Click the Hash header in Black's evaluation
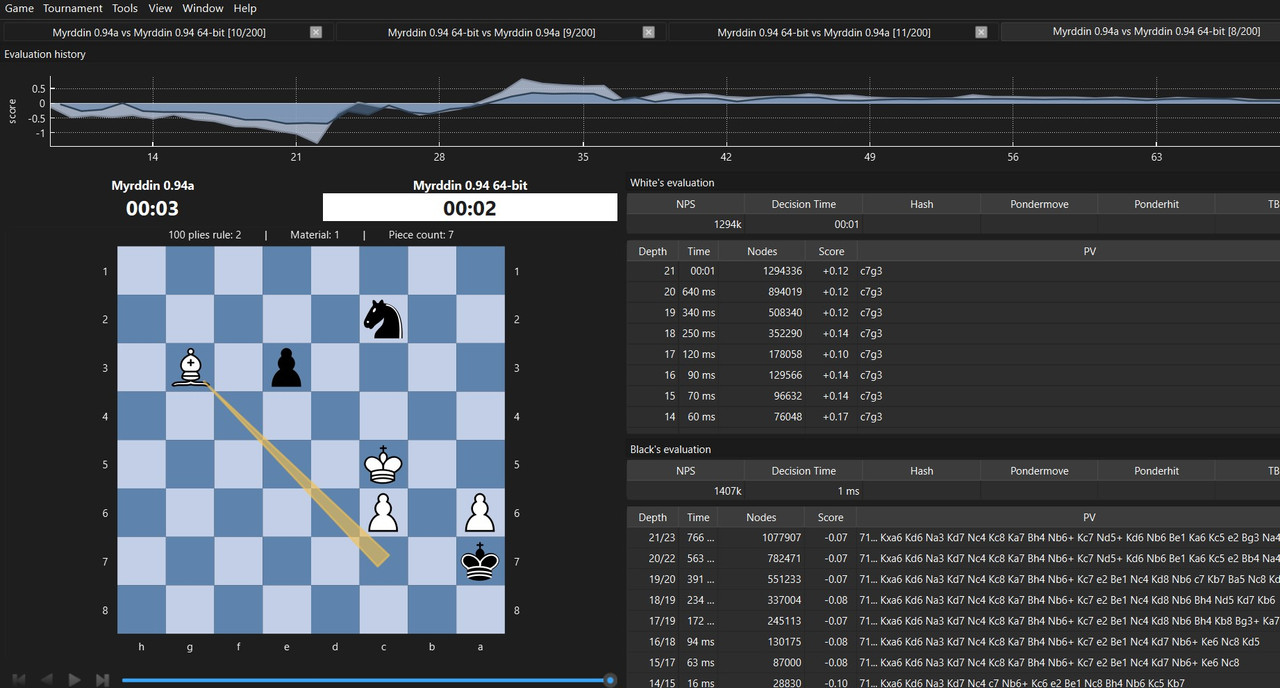The height and width of the screenshot is (688, 1280). (x=922, y=471)
